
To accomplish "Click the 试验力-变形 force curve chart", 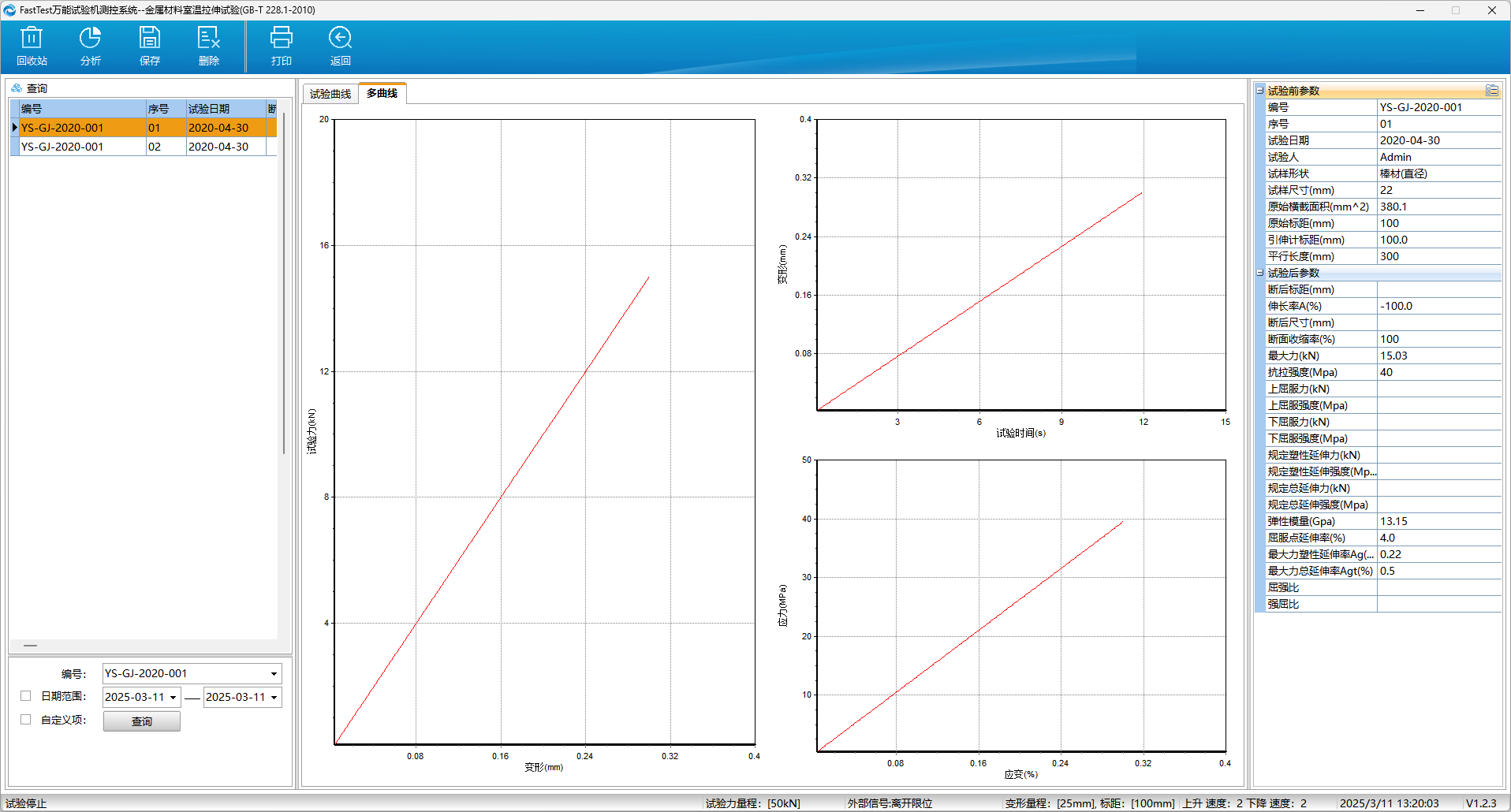I will [545, 431].
